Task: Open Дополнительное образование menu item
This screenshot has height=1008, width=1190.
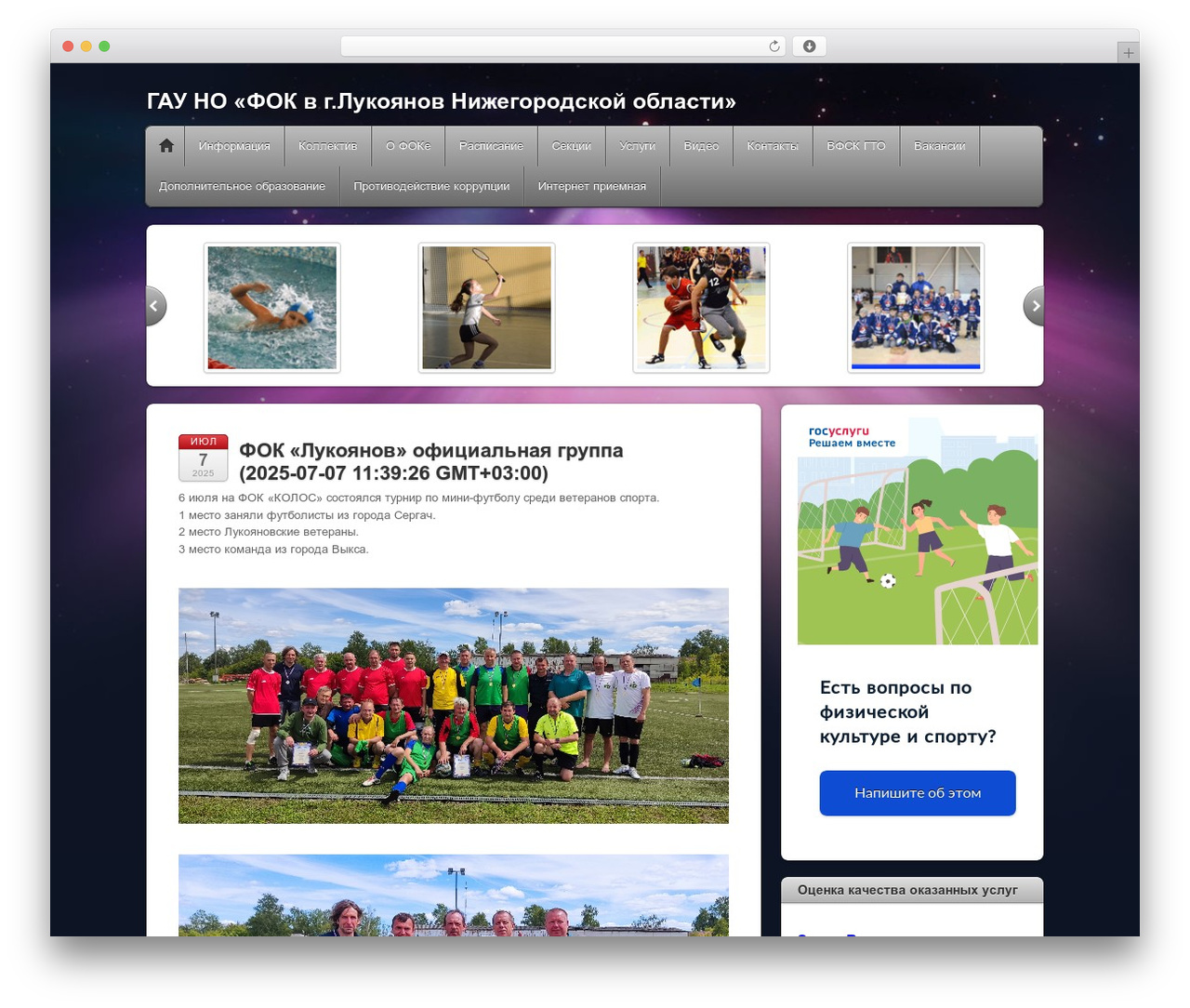Action: pyautogui.click(x=243, y=186)
